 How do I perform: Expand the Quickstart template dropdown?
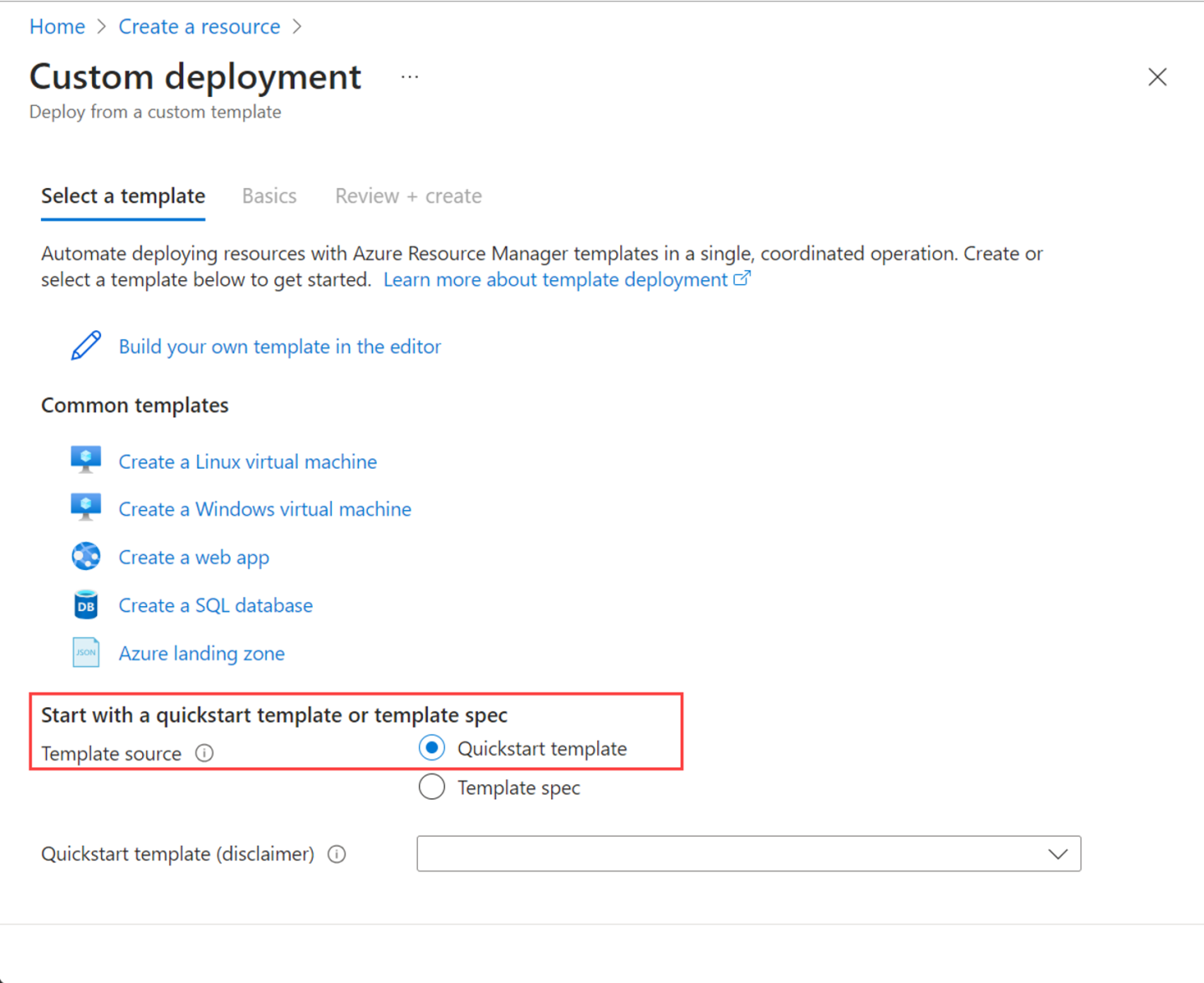pos(748,853)
